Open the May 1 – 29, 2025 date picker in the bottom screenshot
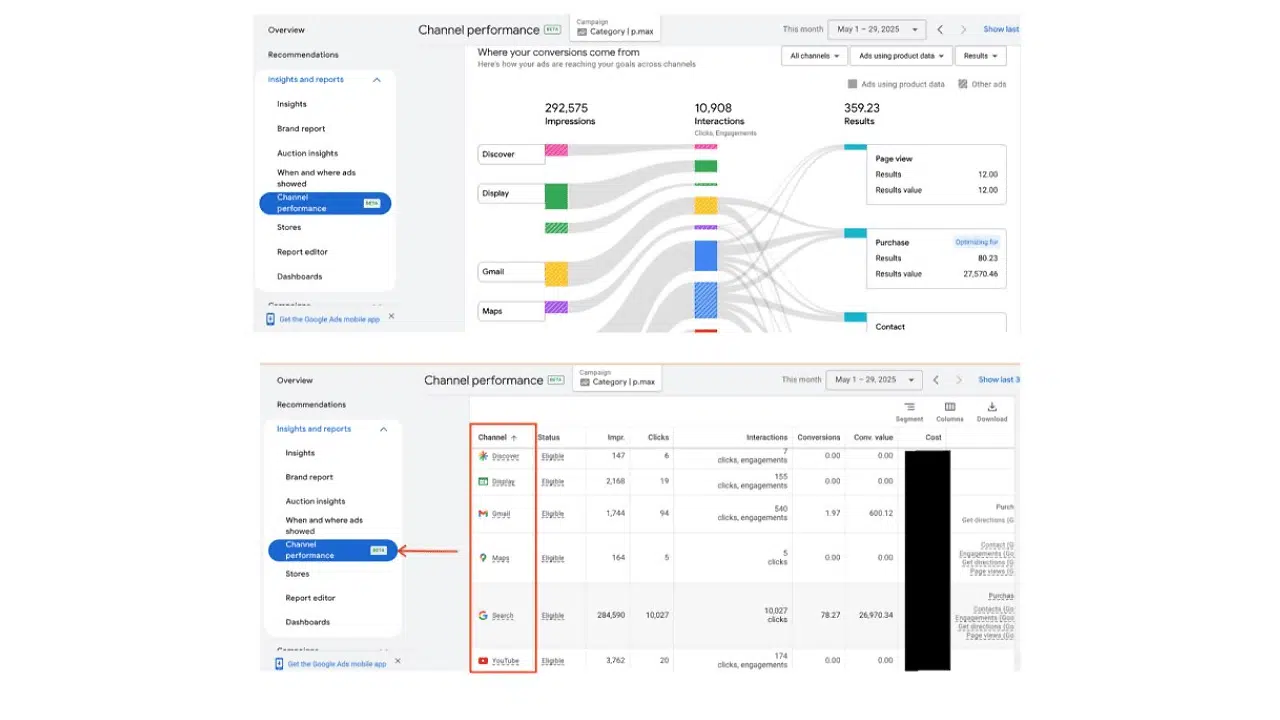 tap(873, 380)
